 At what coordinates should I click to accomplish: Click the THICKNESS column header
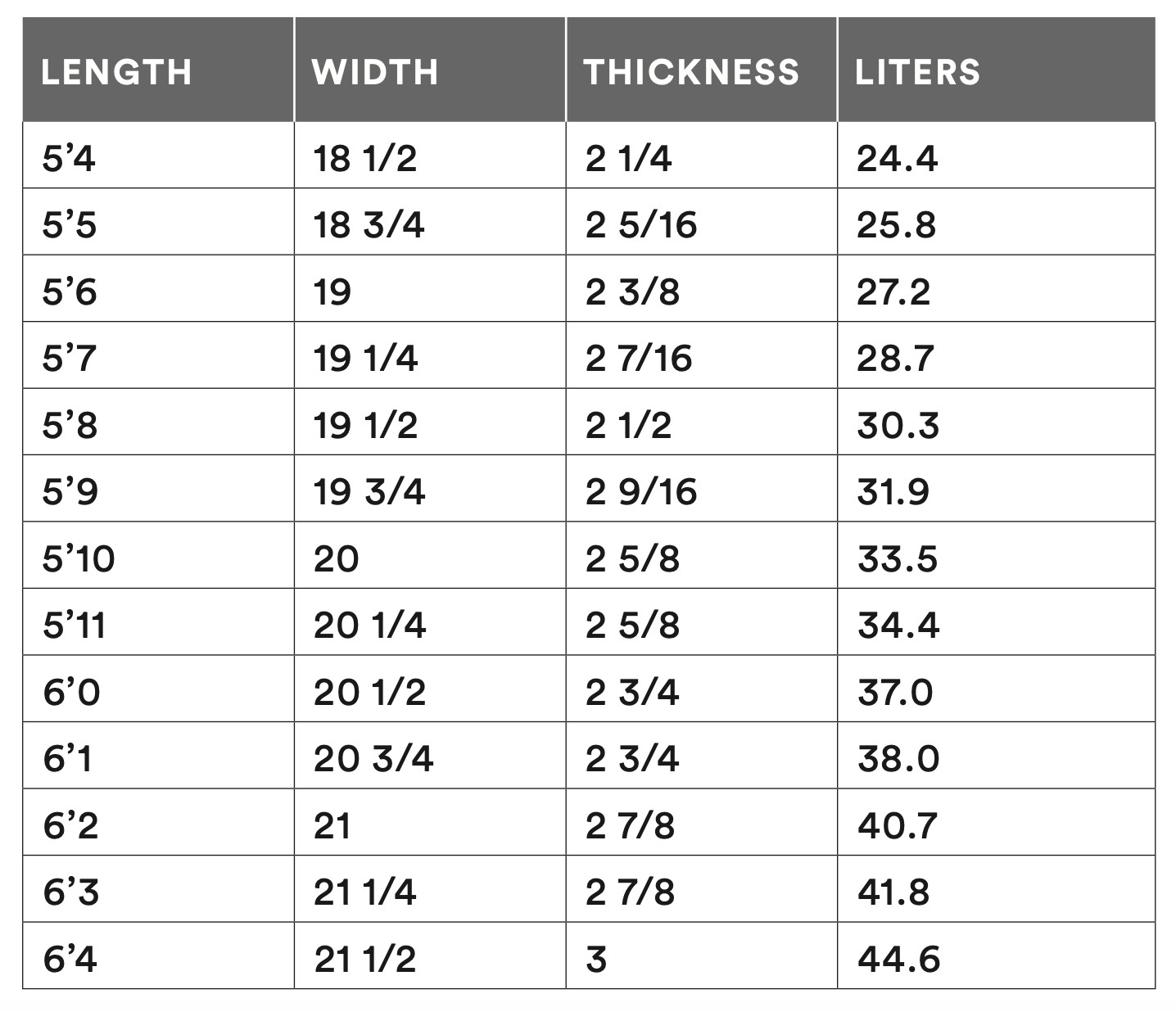691,72
